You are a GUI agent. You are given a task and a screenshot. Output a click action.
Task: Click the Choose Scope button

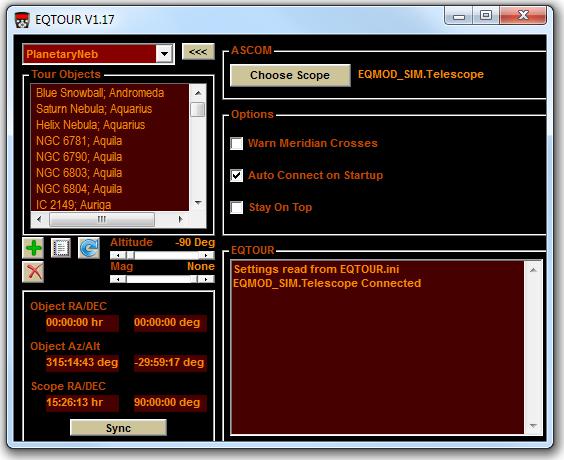point(290,75)
